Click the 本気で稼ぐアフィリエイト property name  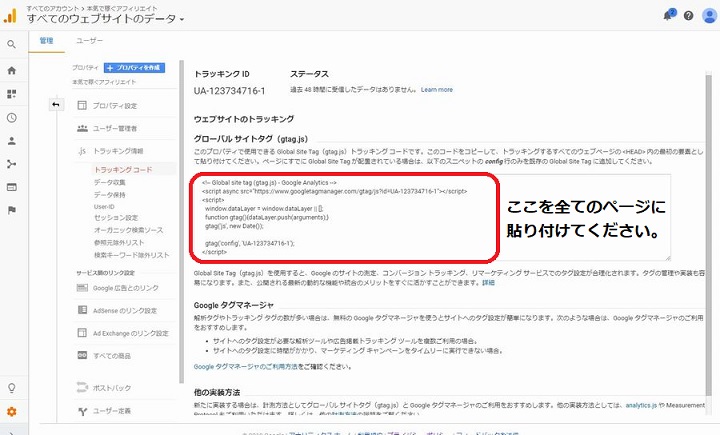(x=104, y=82)
